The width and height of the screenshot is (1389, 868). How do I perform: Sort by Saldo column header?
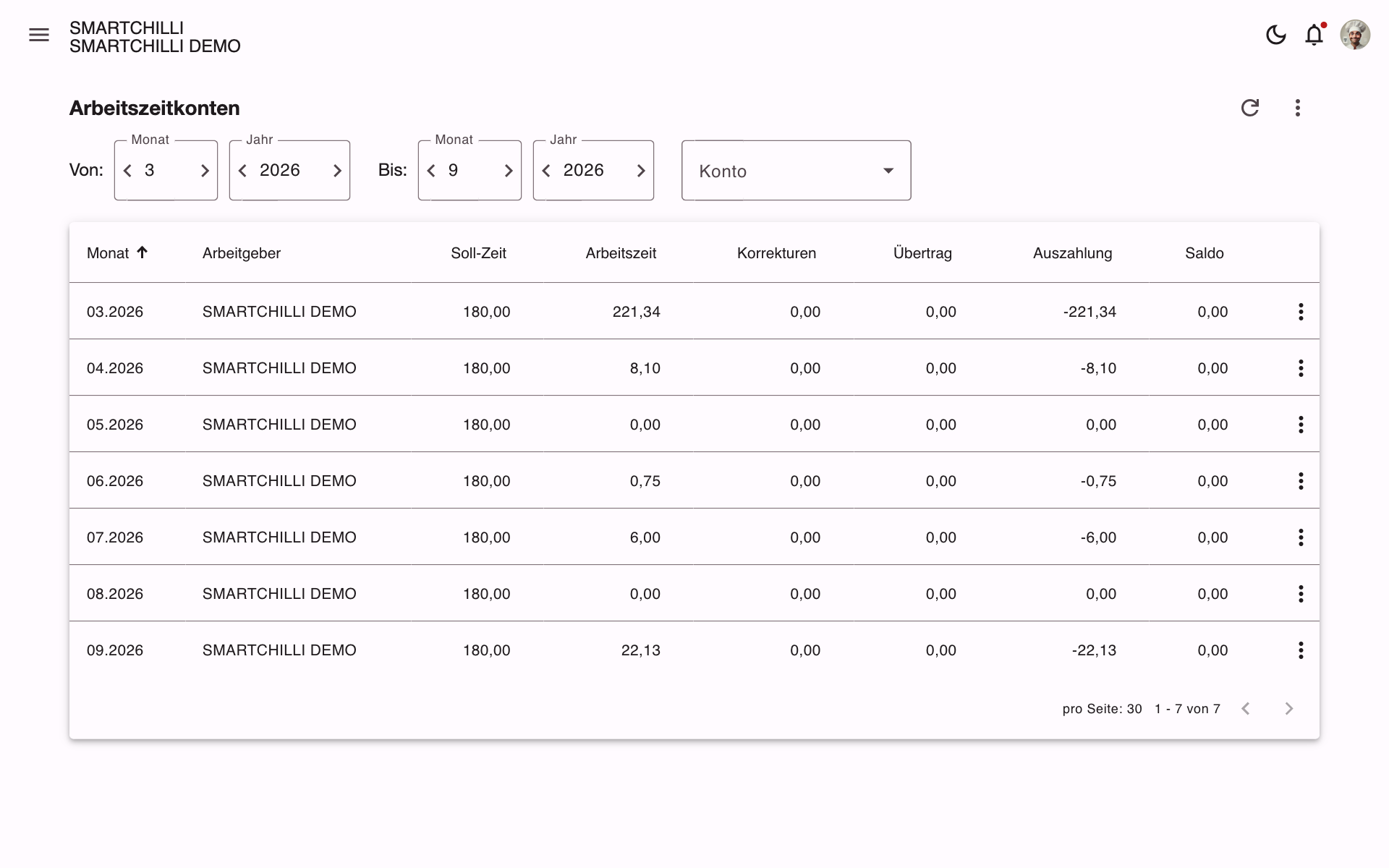[x=1205, y=253]
